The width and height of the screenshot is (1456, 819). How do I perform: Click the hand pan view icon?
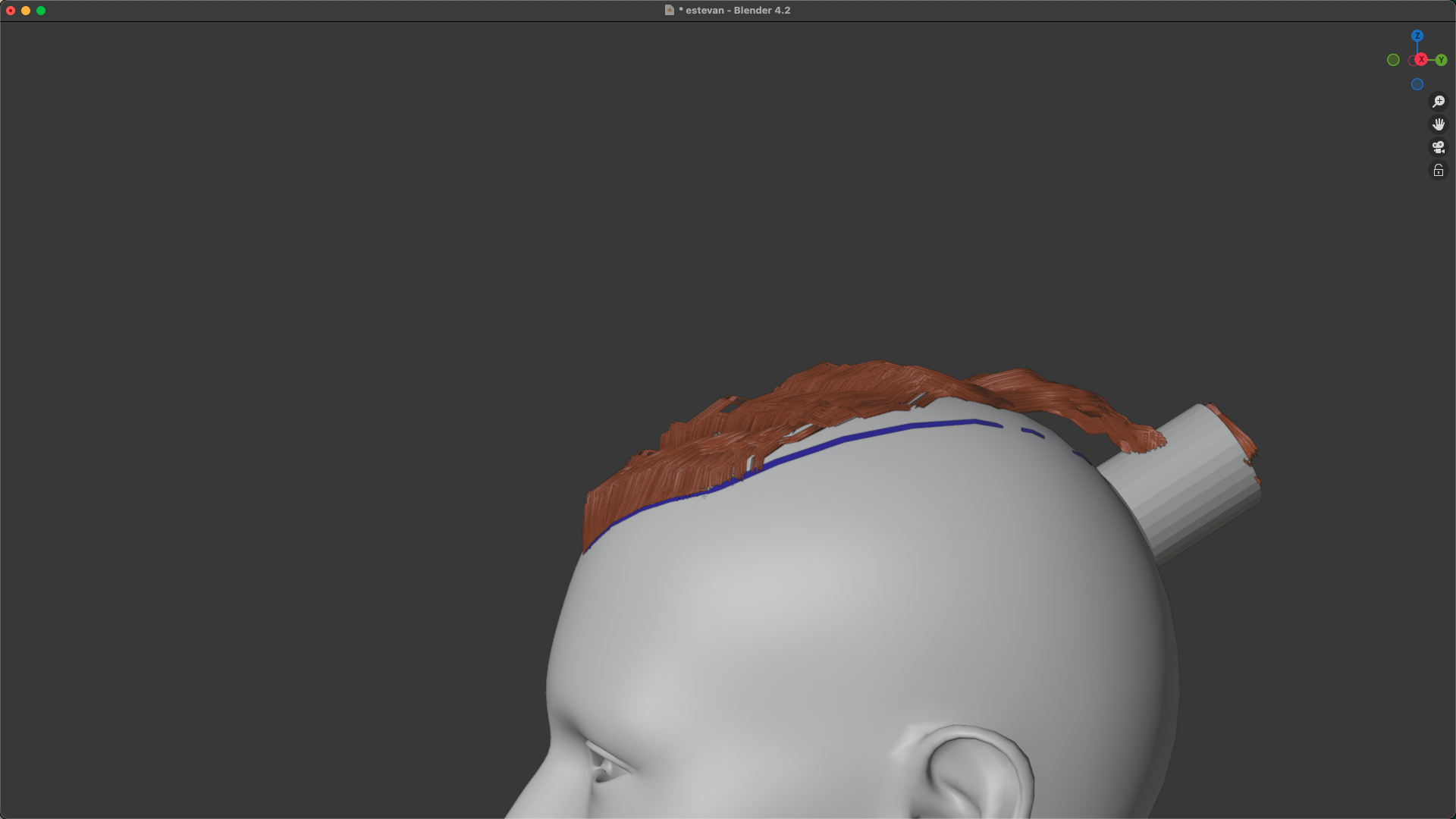point(1438,124)
